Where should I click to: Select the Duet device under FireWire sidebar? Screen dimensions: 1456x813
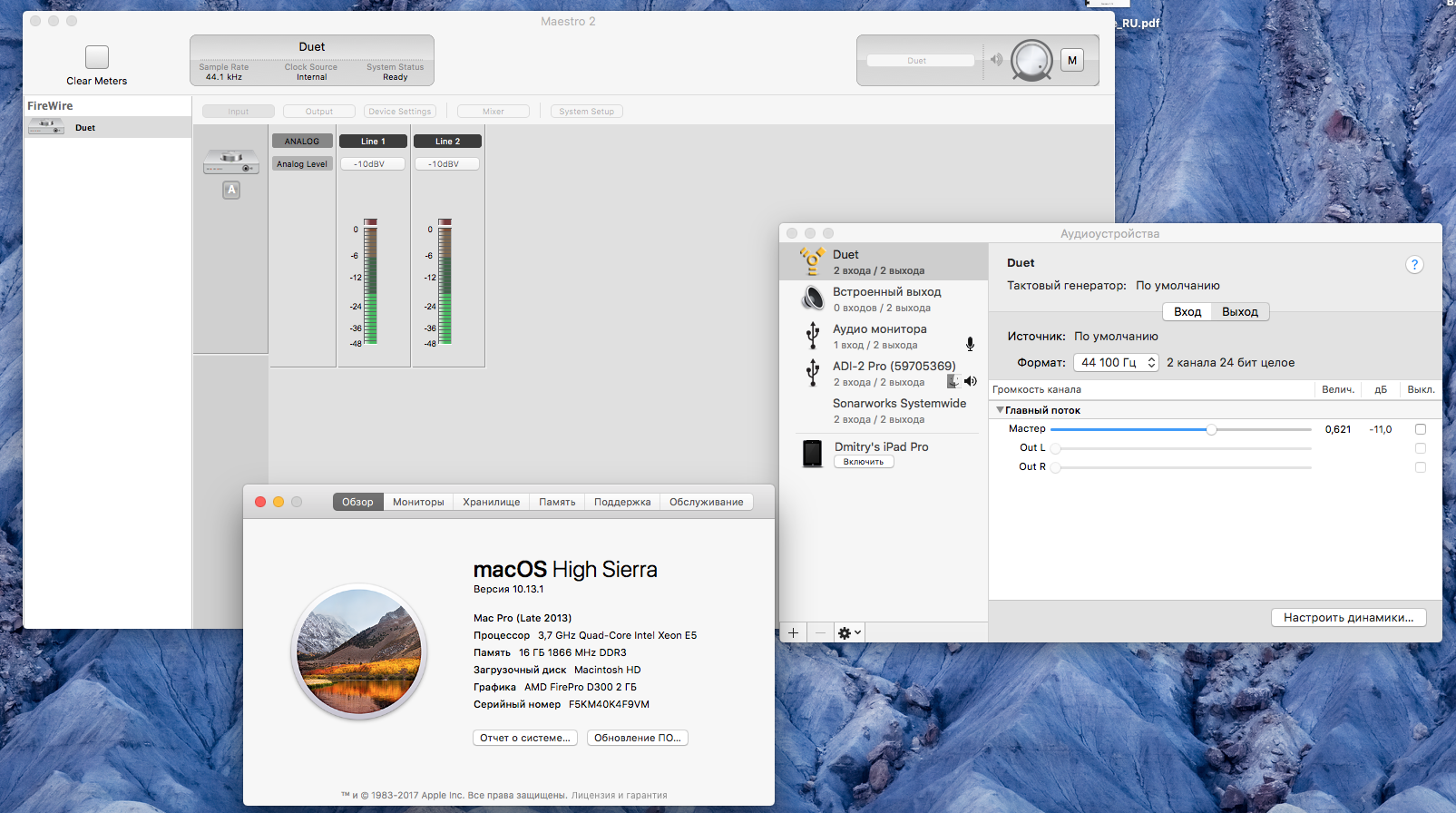click(107, 128)
